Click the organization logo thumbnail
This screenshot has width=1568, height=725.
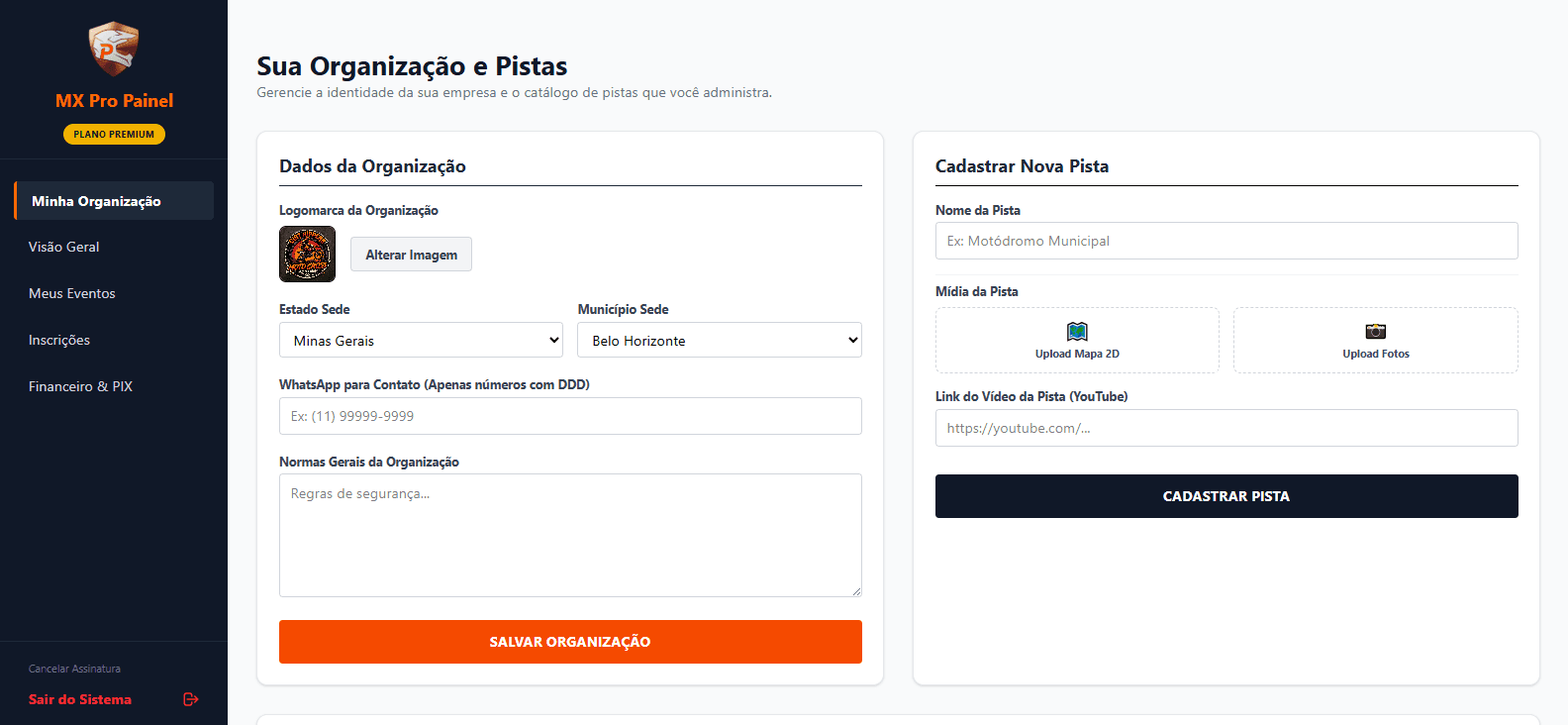pyautogui.click(x=307, y=254)
